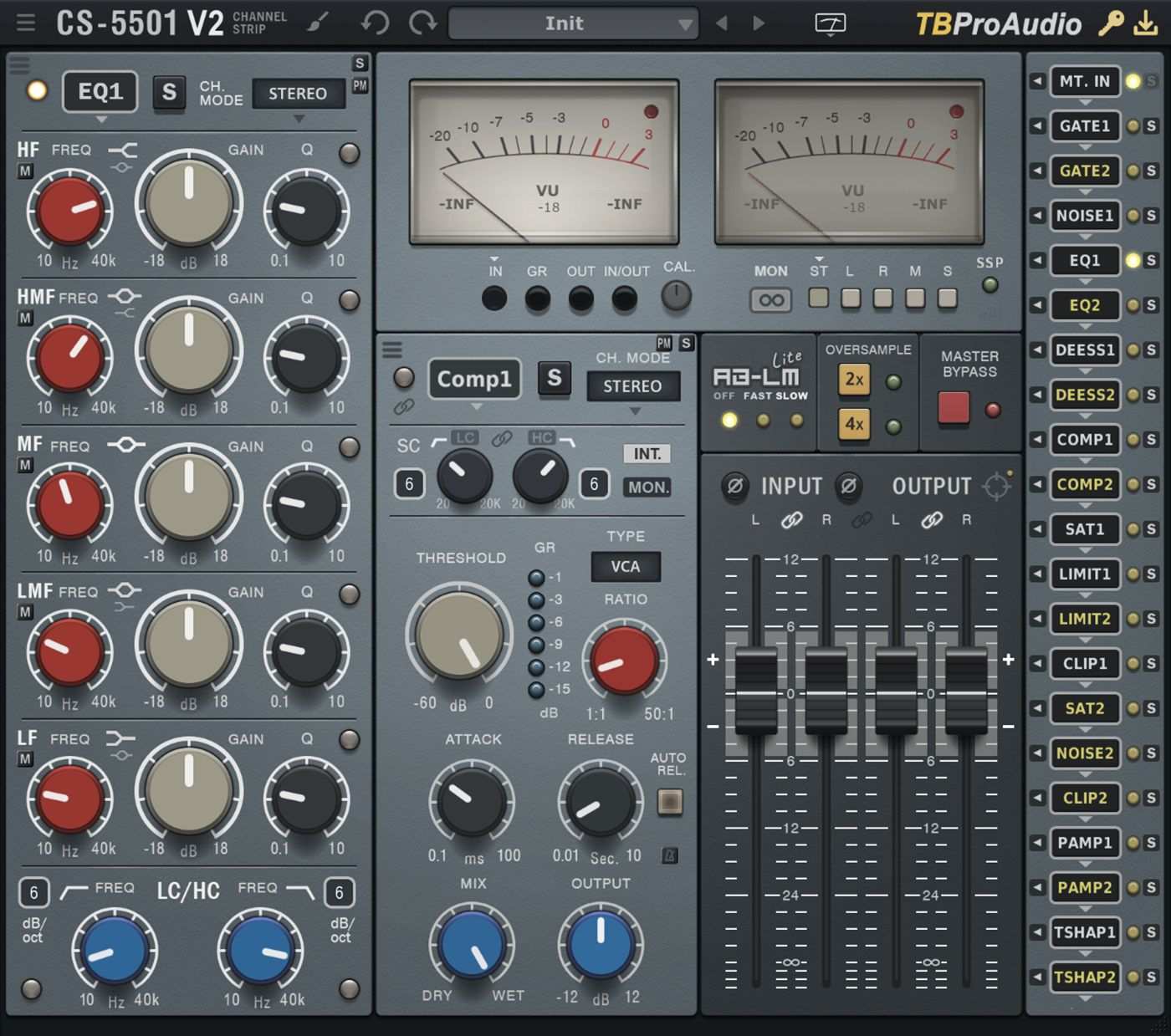Click the key license icon

click(x=1111, y=23)
